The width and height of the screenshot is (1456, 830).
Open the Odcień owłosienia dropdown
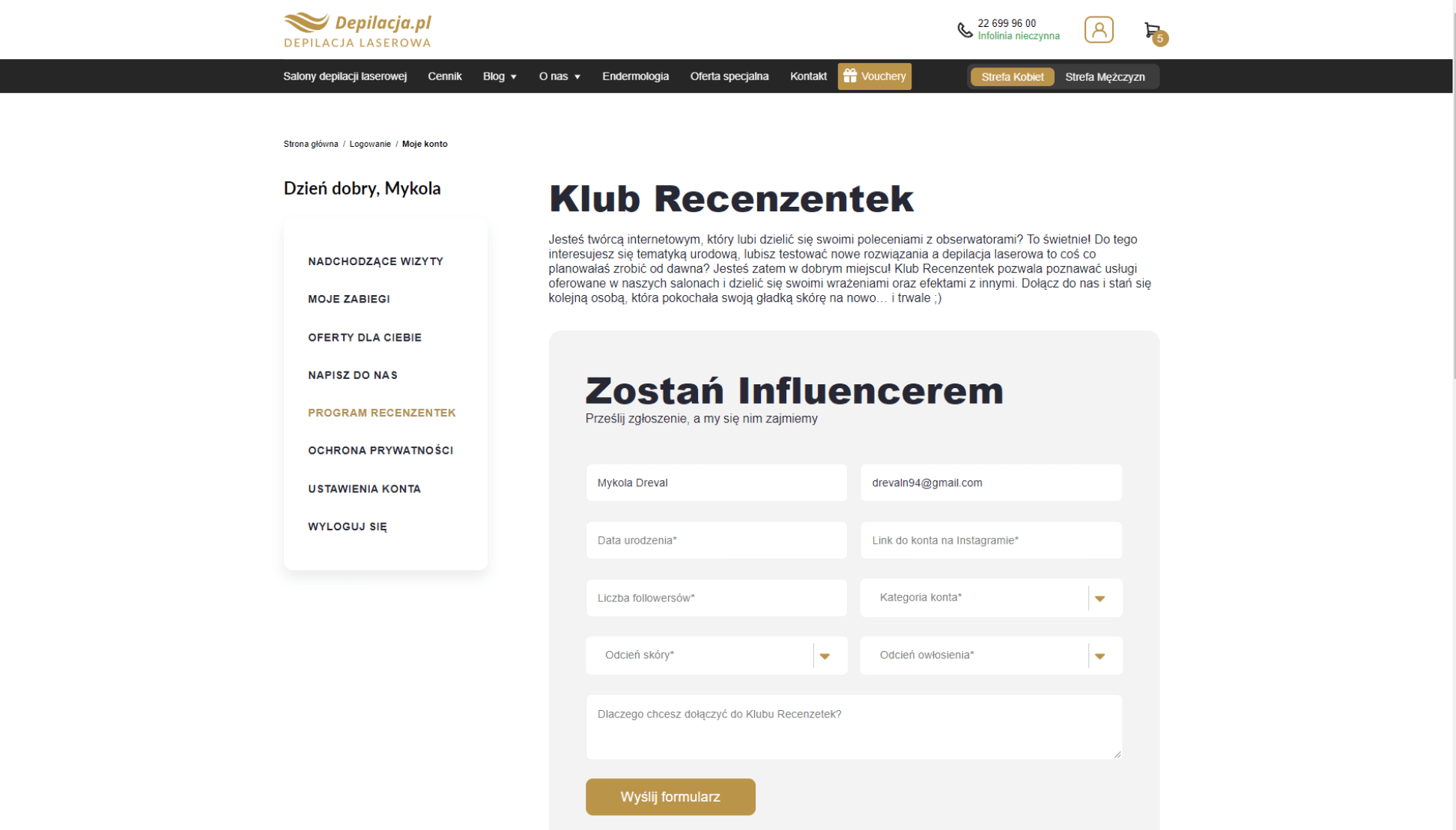tap(1099, 655)
